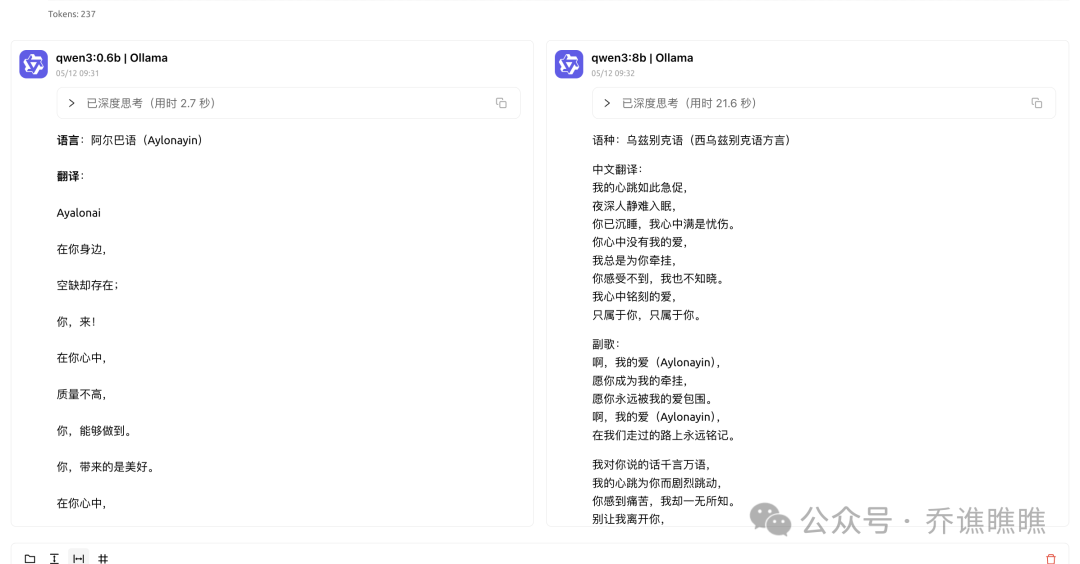Screen dimensions: 1080x564
Task: Click the qwen3:0.6b model avatar icon
Action: pyautogui.click(x=33, y=64)
